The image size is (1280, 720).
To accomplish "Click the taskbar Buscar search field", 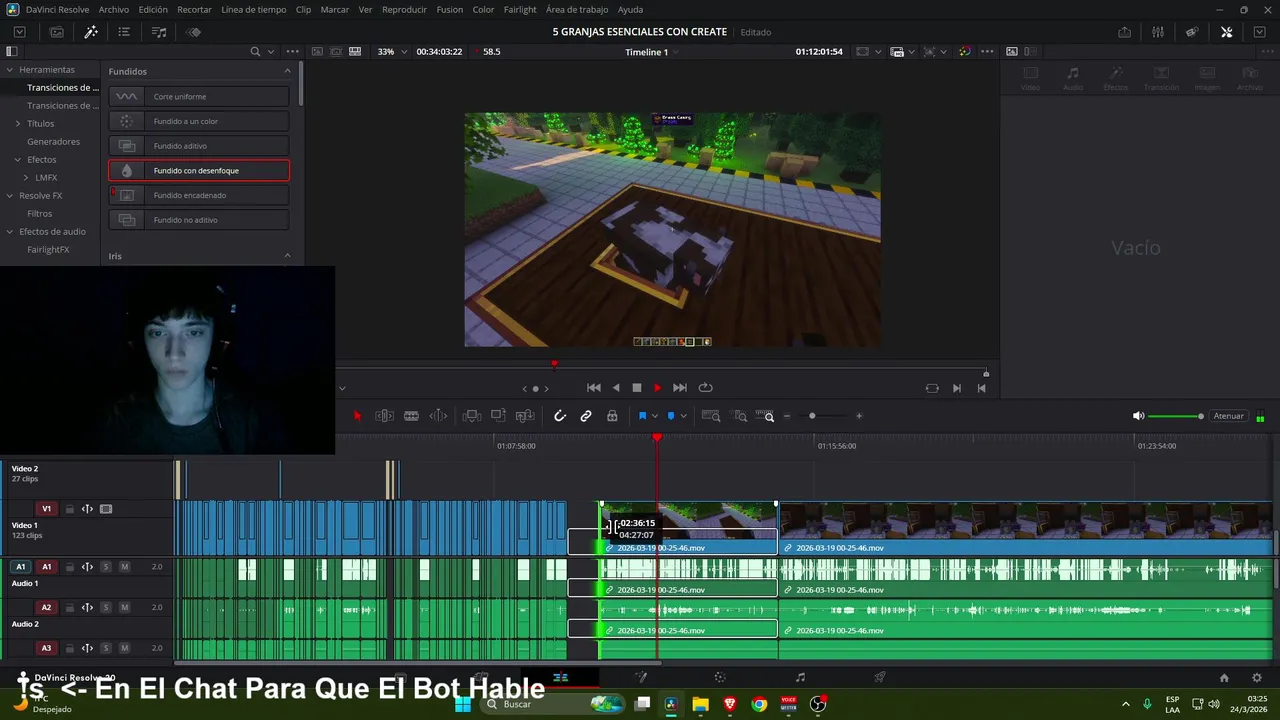I will point(555,704).
